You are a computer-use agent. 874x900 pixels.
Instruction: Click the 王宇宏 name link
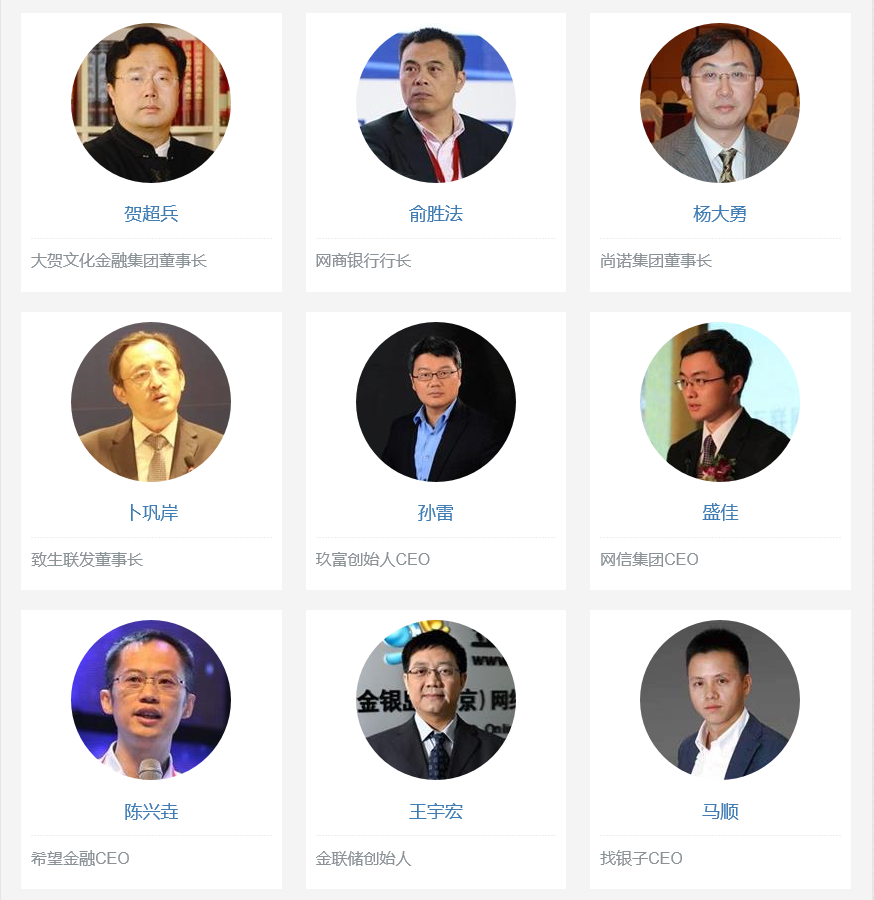[436, 812]
